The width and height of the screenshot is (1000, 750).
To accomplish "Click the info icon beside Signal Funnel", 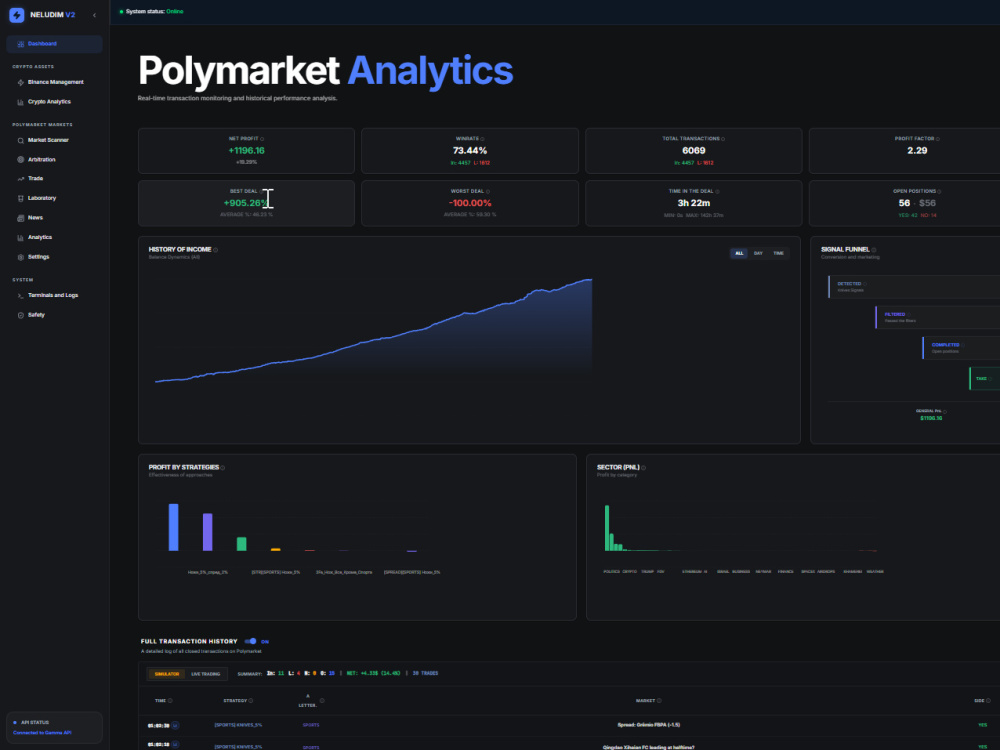I will pos(874,250).
